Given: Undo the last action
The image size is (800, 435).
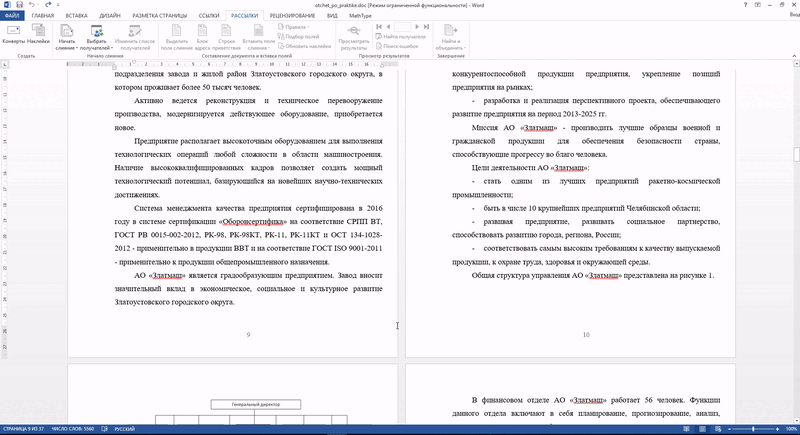Looking at the screenshot, I should coord(32,5).
